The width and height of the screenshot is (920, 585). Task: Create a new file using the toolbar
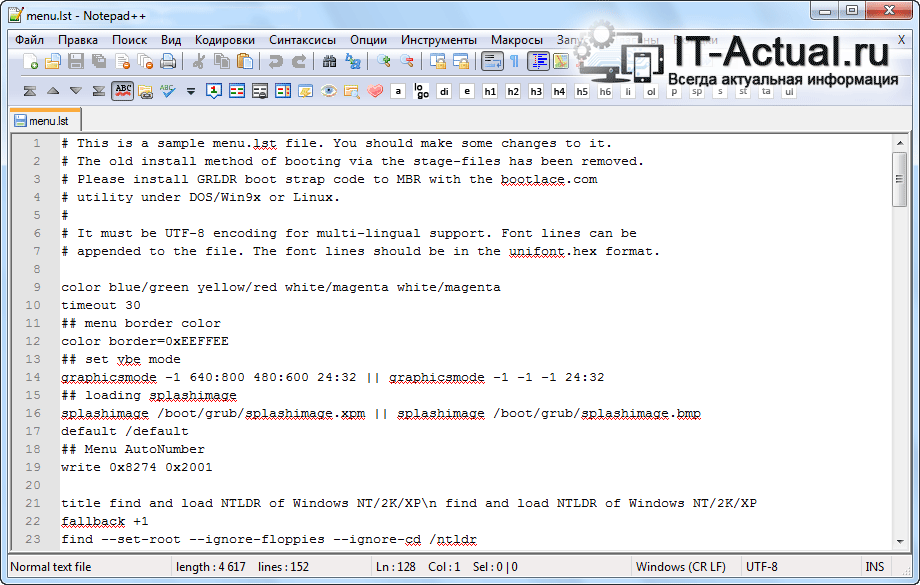coord(30,62)
